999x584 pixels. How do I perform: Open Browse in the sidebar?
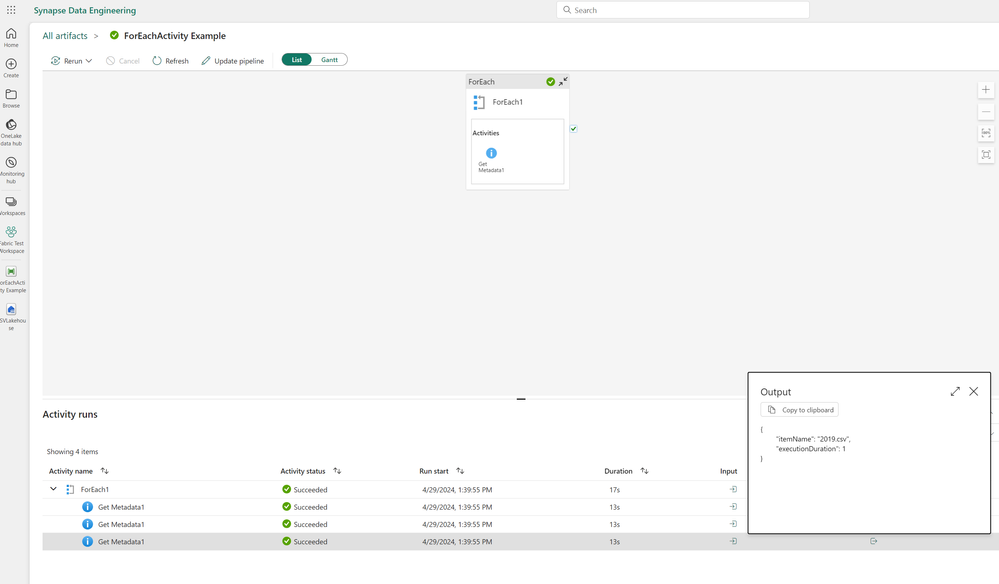pyautogui.click(x=11, y=98)
